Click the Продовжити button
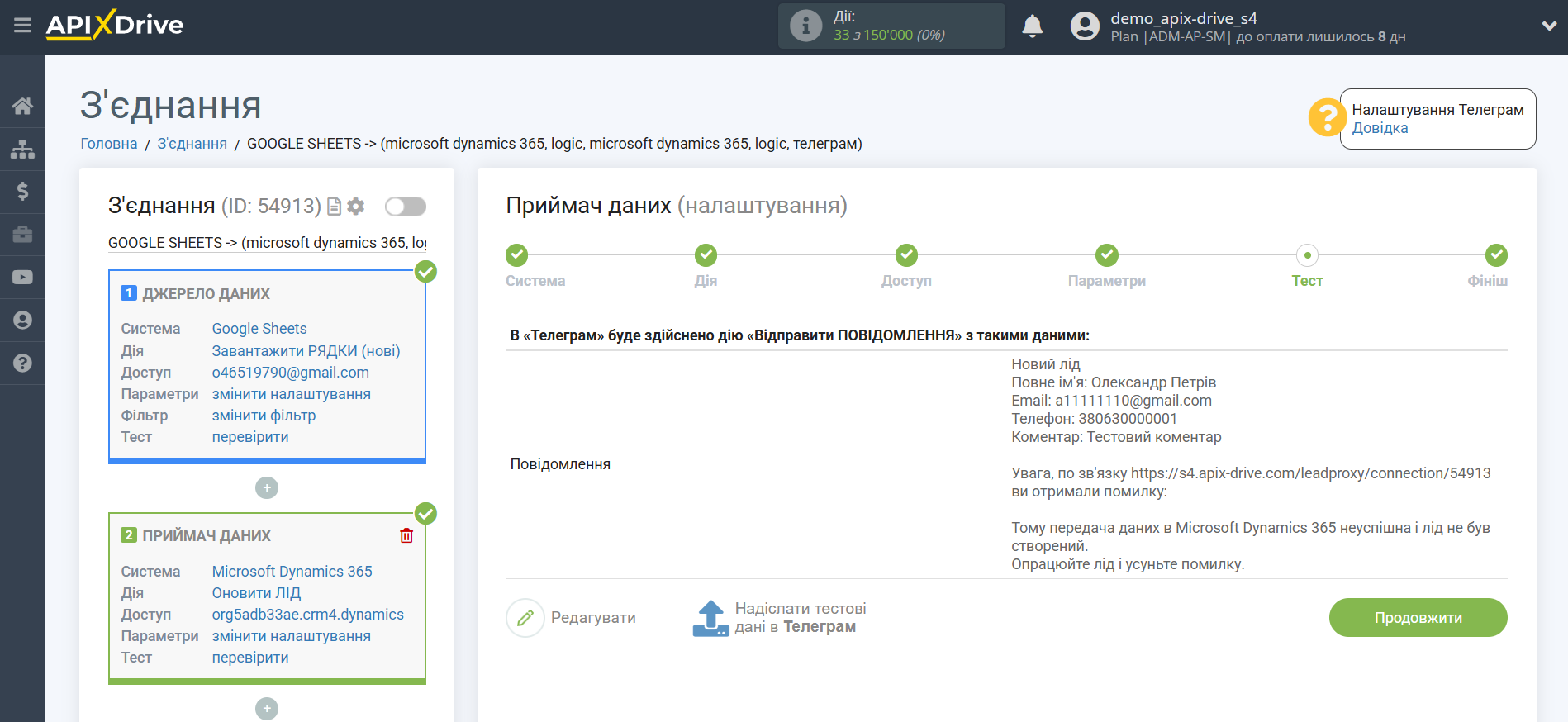 (1418, 618)
